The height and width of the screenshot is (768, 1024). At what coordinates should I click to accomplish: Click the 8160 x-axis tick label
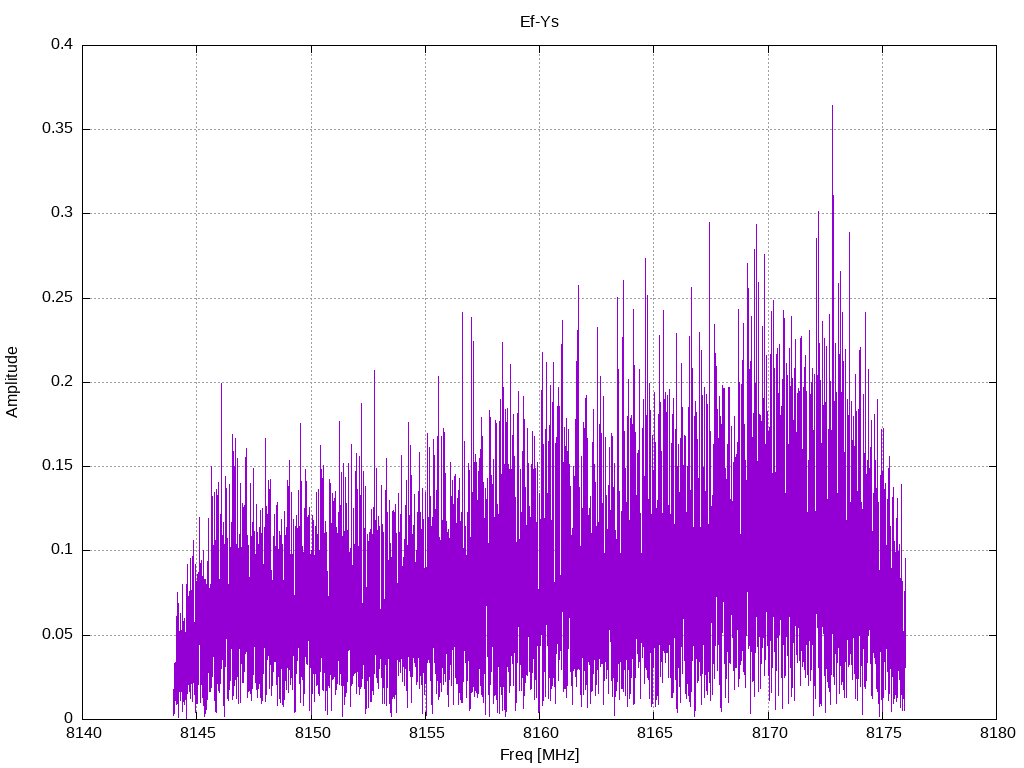point(541,733)
